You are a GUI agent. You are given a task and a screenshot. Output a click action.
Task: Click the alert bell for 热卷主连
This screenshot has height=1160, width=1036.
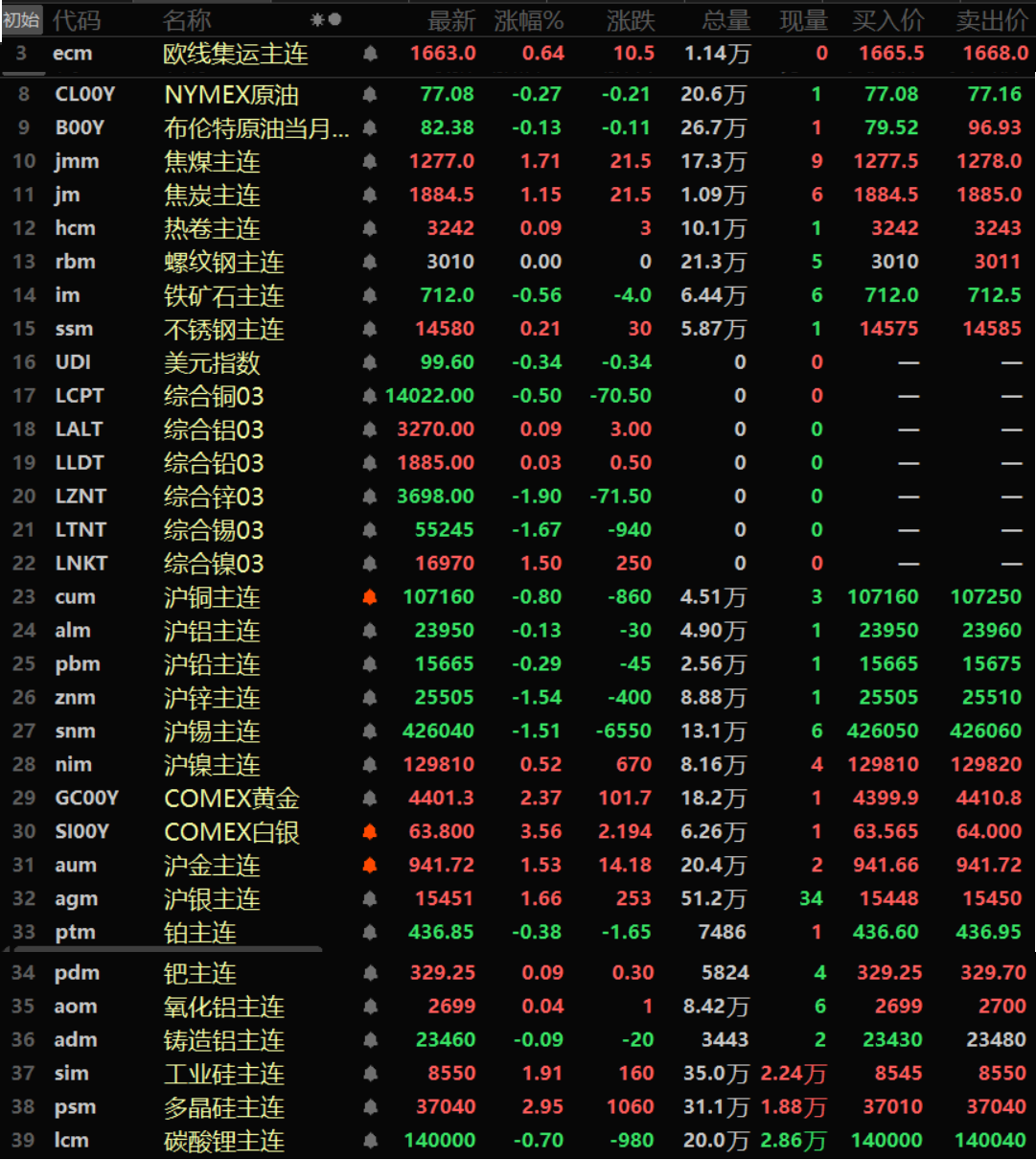coord(370,229)
